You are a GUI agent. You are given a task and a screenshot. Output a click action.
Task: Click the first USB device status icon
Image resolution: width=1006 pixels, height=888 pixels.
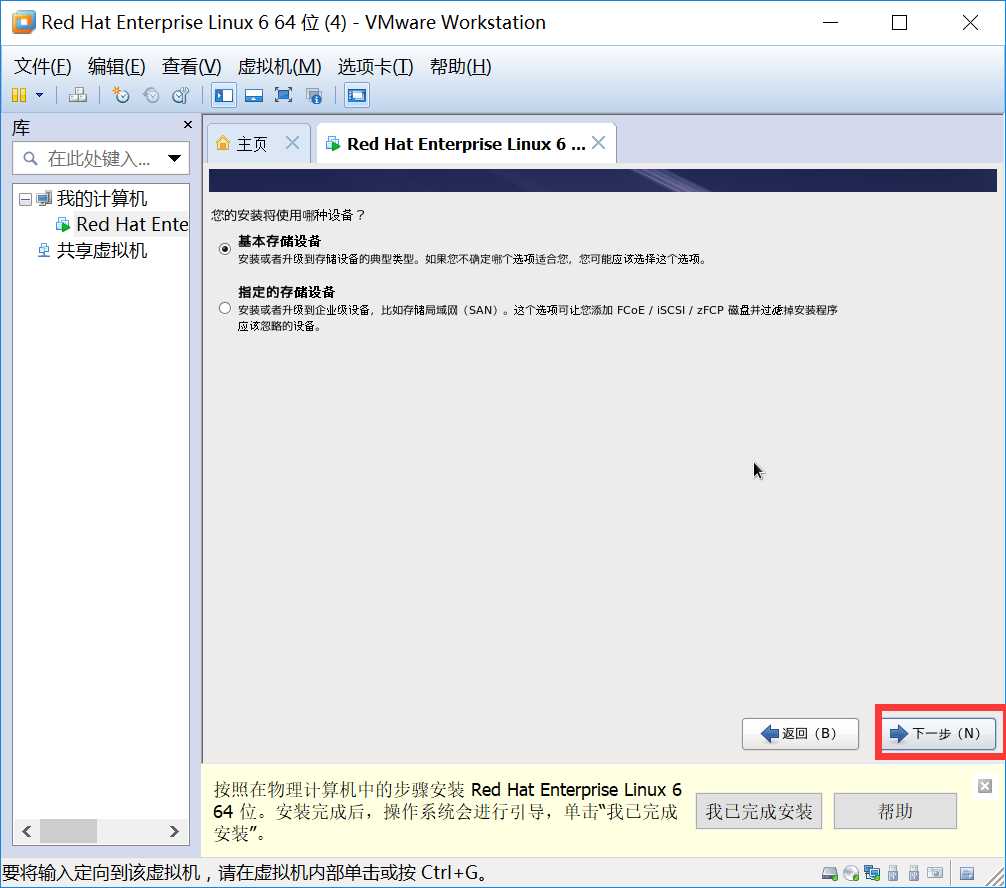(893, 873)
